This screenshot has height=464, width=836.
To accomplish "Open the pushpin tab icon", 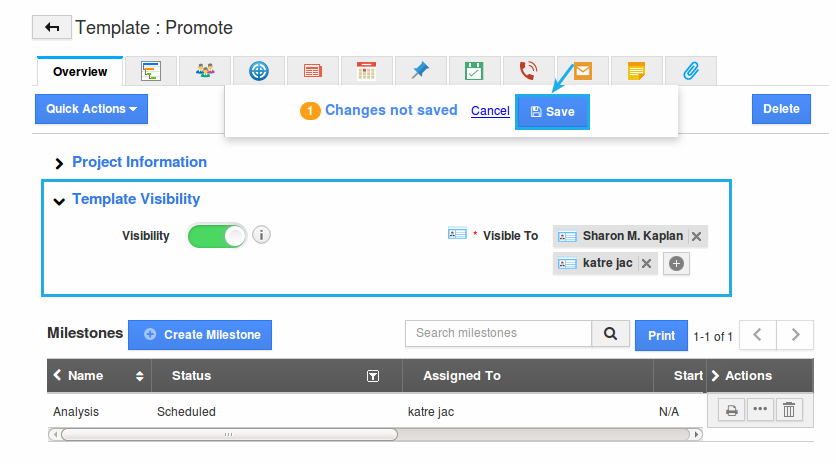I will pyautogui.click(x=421, y=71).
